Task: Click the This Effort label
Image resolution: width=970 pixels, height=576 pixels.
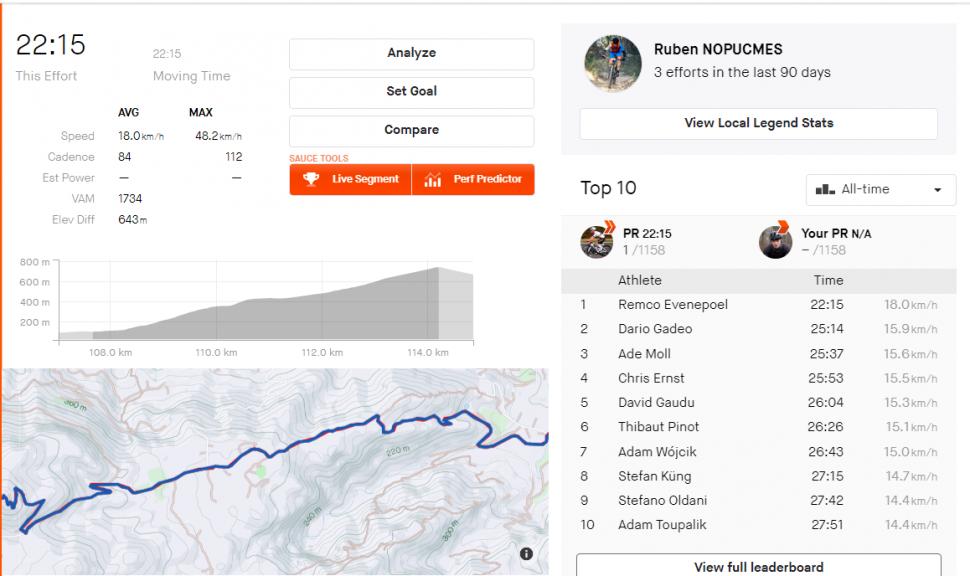Action: [x=46, y=76]
